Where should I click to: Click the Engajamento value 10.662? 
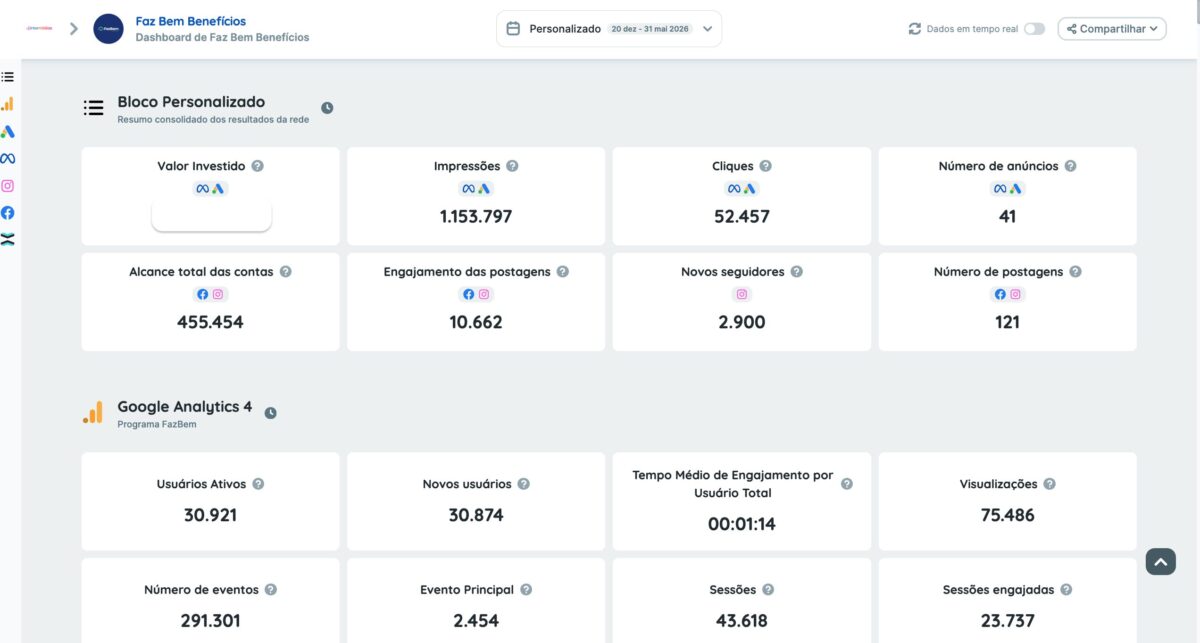pyautogui.click(x=476, y=322)
